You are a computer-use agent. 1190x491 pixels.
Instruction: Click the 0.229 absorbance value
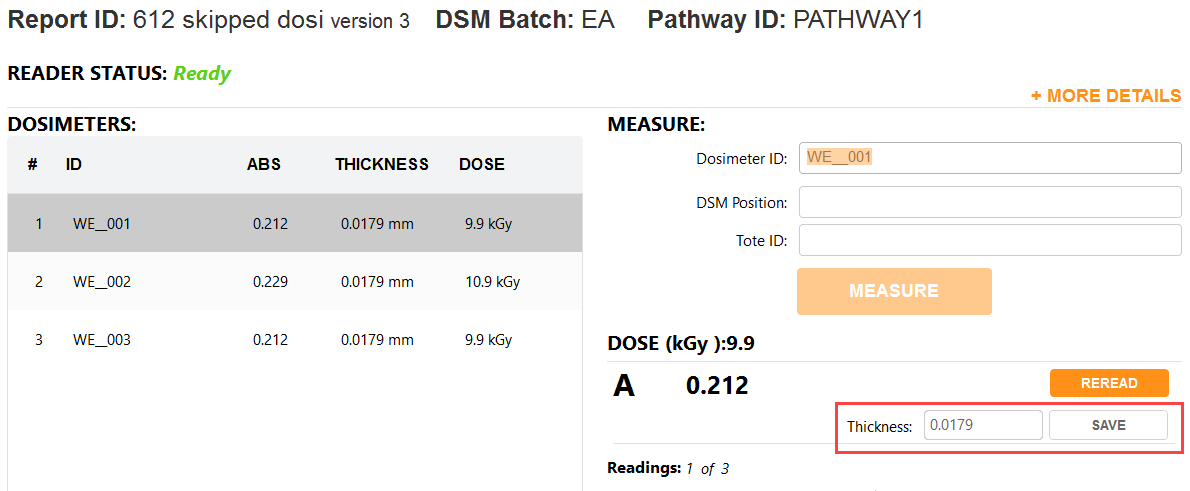pyautogui.click(x=270, y=282)
